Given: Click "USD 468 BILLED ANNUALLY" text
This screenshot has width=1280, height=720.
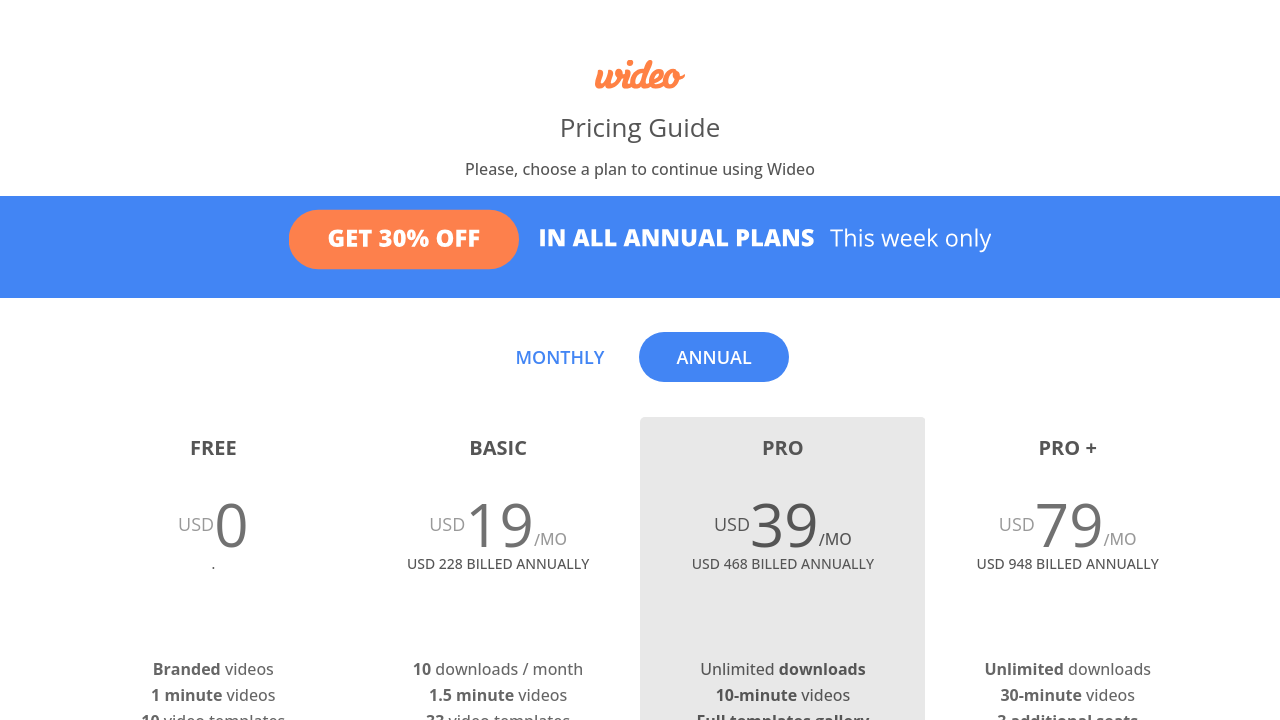Looking at the screenshot, I should (783, 564).
